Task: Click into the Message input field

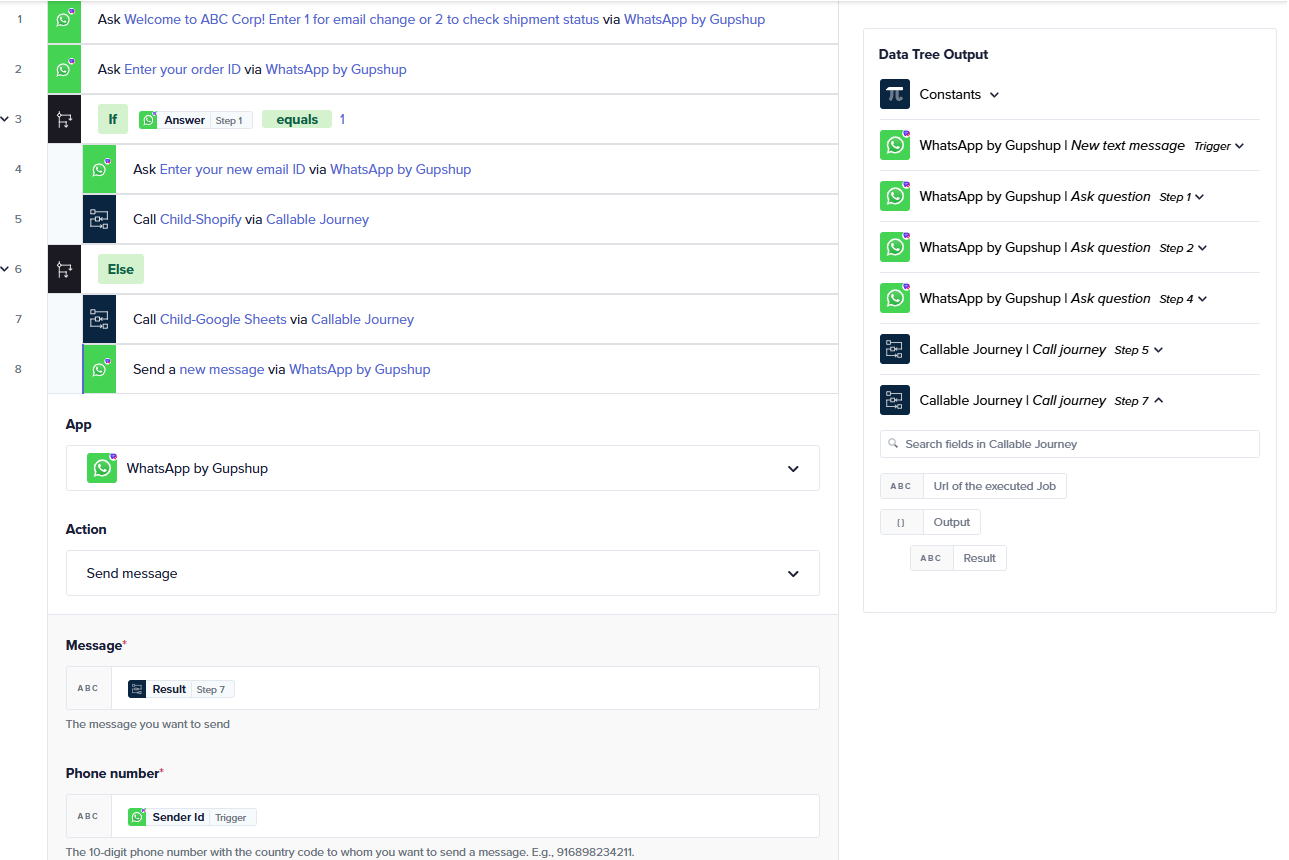Action: pos(465,688)
